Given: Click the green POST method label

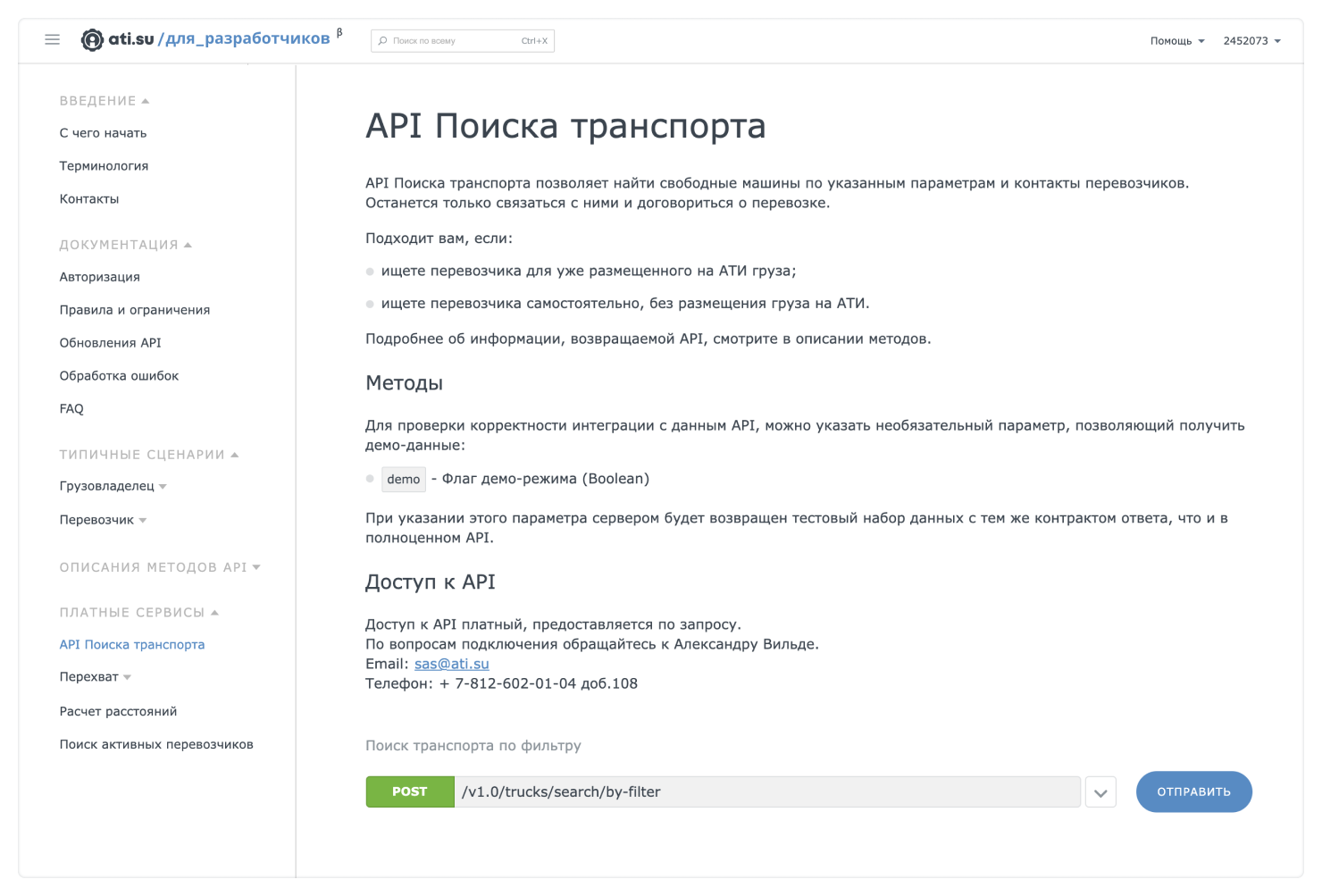Looking at the screenshot, I should (x=410, y=792).
